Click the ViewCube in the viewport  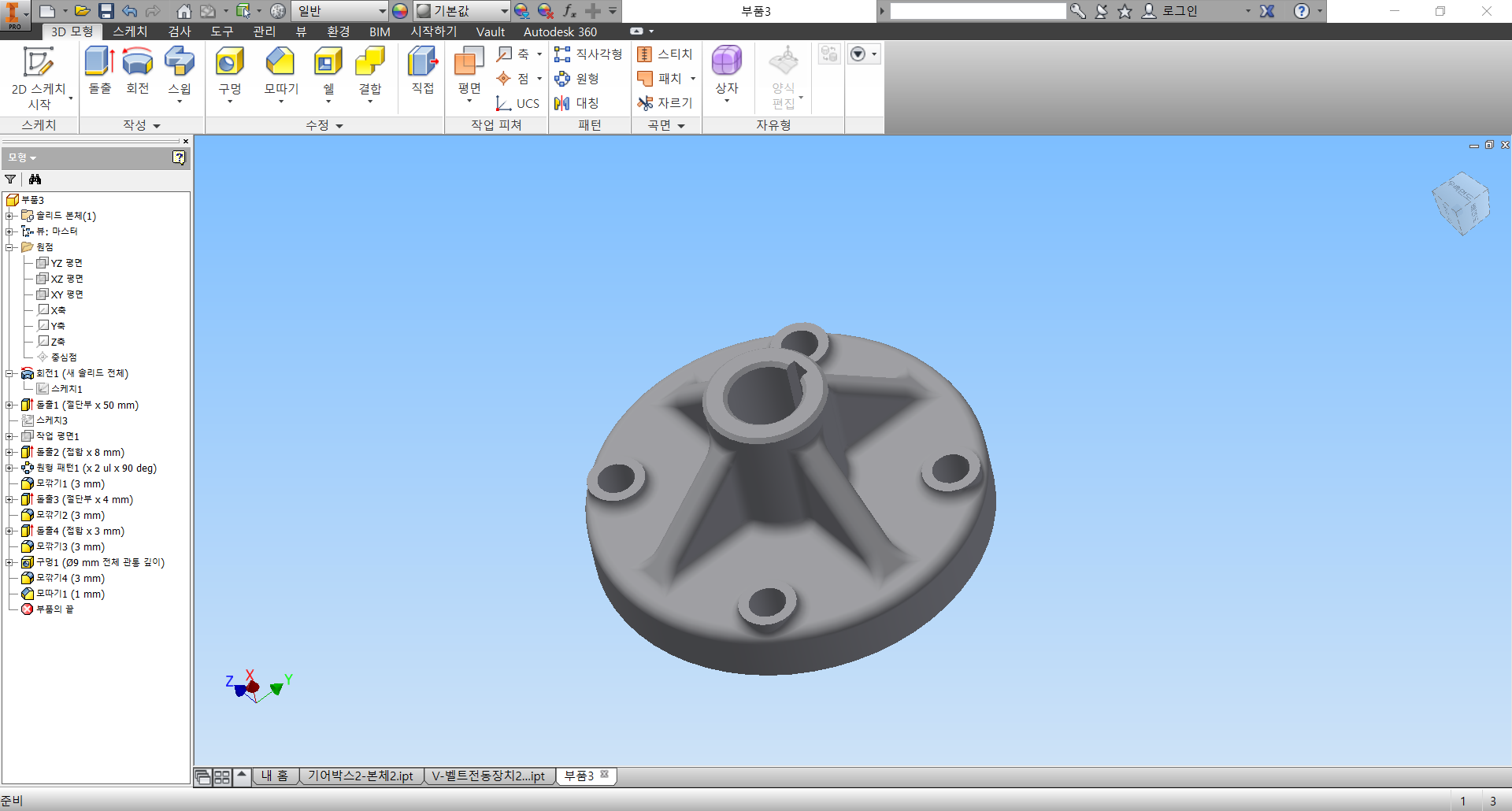coord(1461,204)
